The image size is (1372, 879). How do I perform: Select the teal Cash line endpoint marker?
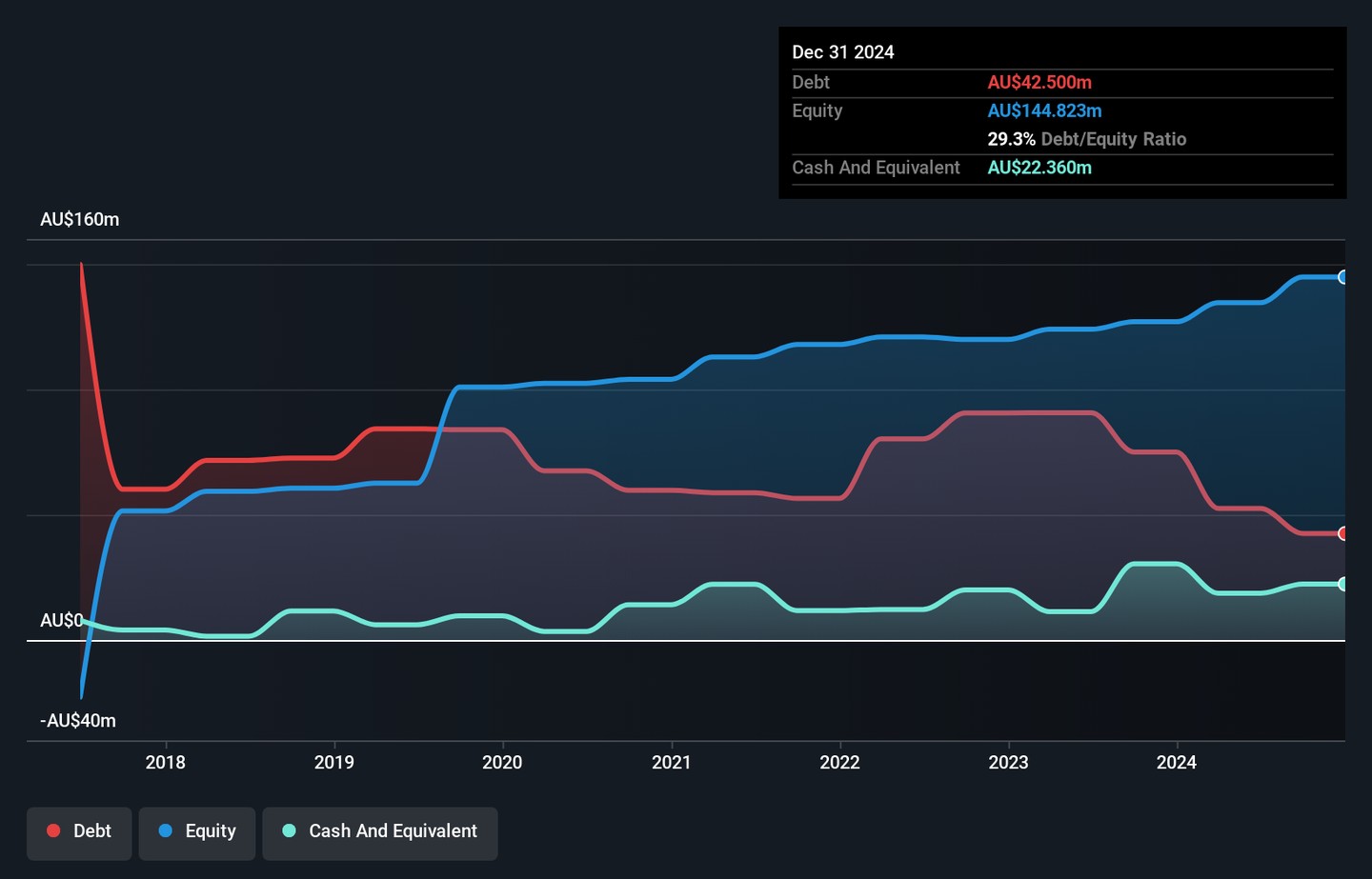1342,584
